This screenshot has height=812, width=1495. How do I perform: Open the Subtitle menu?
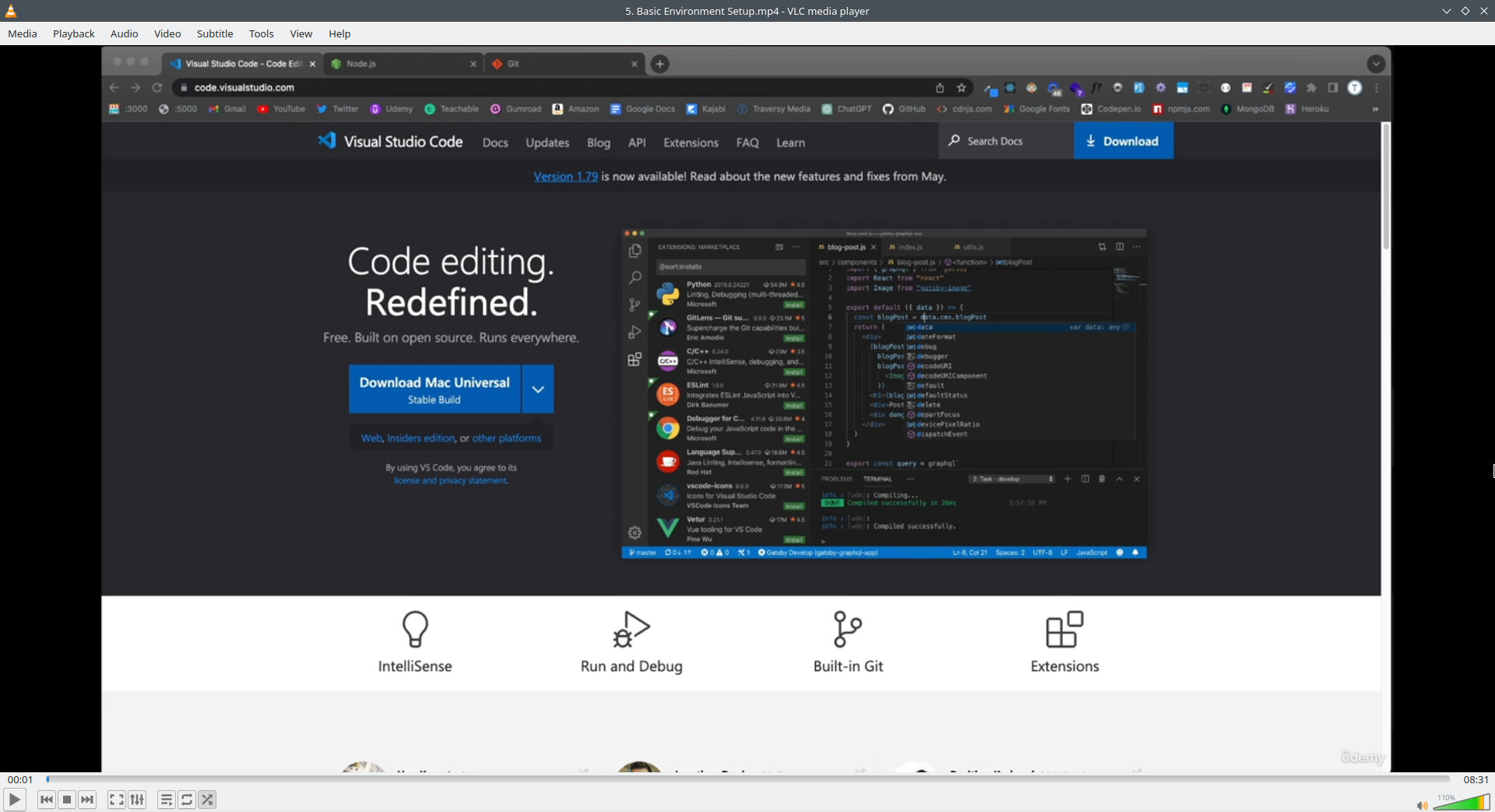click(x=215, y=33)
